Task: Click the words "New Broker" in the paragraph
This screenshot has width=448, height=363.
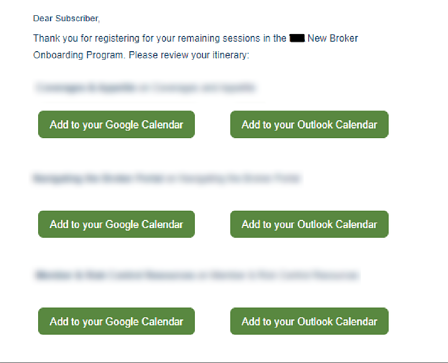Action: click(x=333, y=38)
